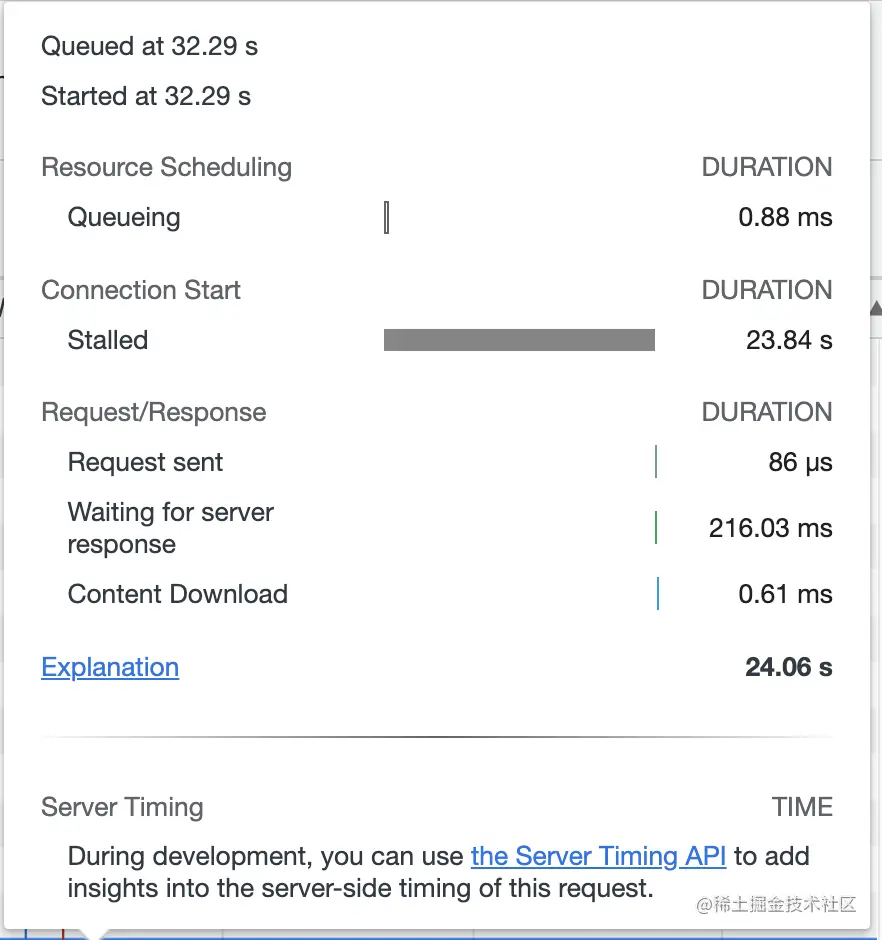
Task: Click the 0.61 ms Content Download value
Action: coord(785,594)
